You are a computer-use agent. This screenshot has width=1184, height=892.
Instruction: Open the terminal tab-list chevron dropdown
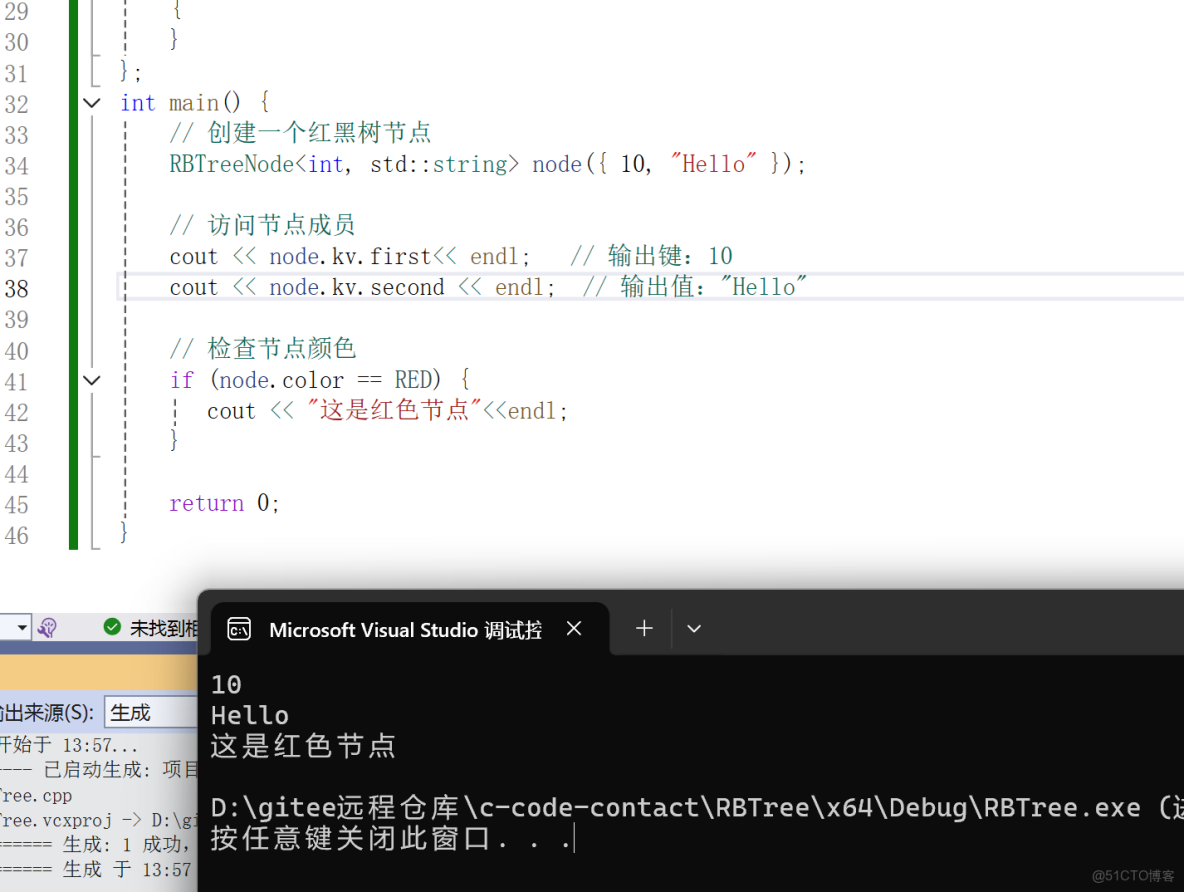click(x=694, y=628)
